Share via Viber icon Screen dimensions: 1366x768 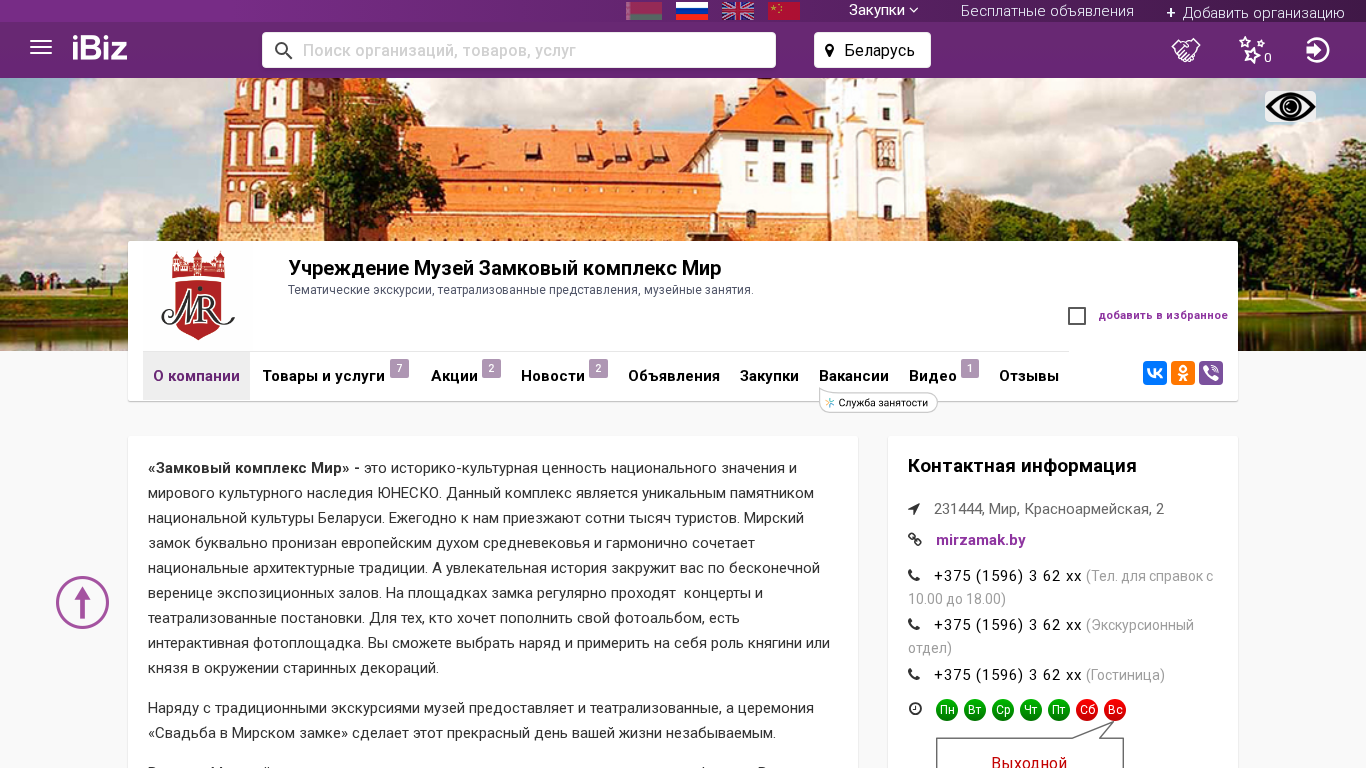pos(1211,374)
